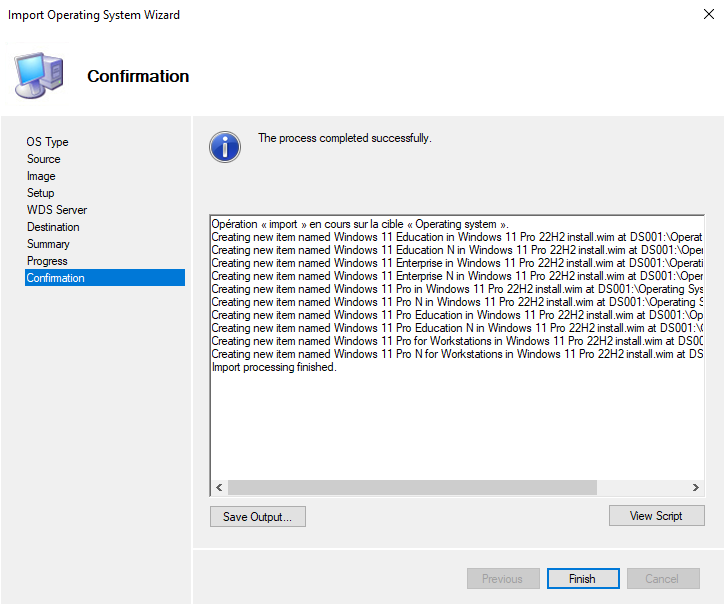Click the left arrow of horizontal scrollbar
The height and width of the screenshot is (604, 724).
219,487
